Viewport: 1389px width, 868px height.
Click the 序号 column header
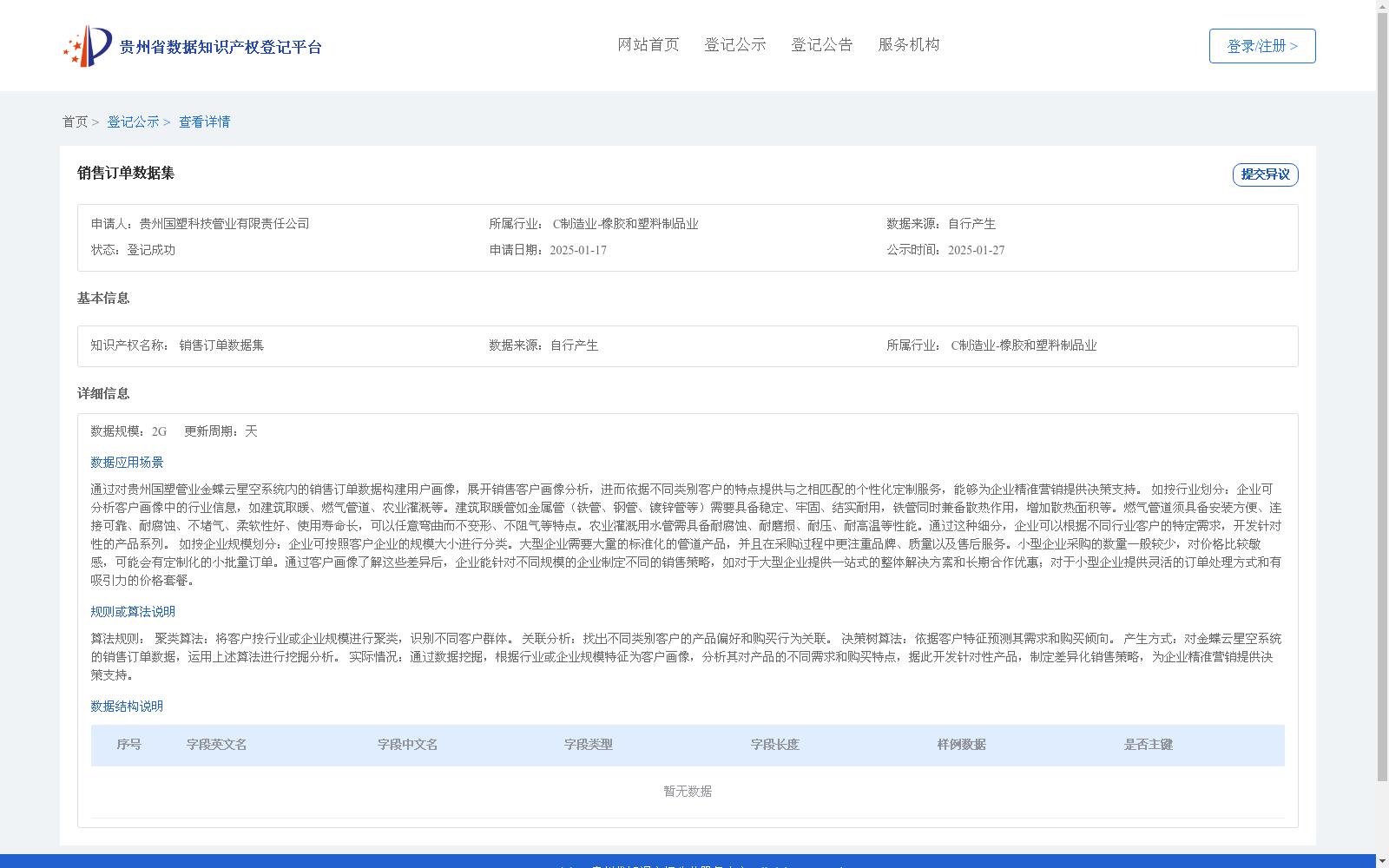pyautogui.click(x=129, y=745)
